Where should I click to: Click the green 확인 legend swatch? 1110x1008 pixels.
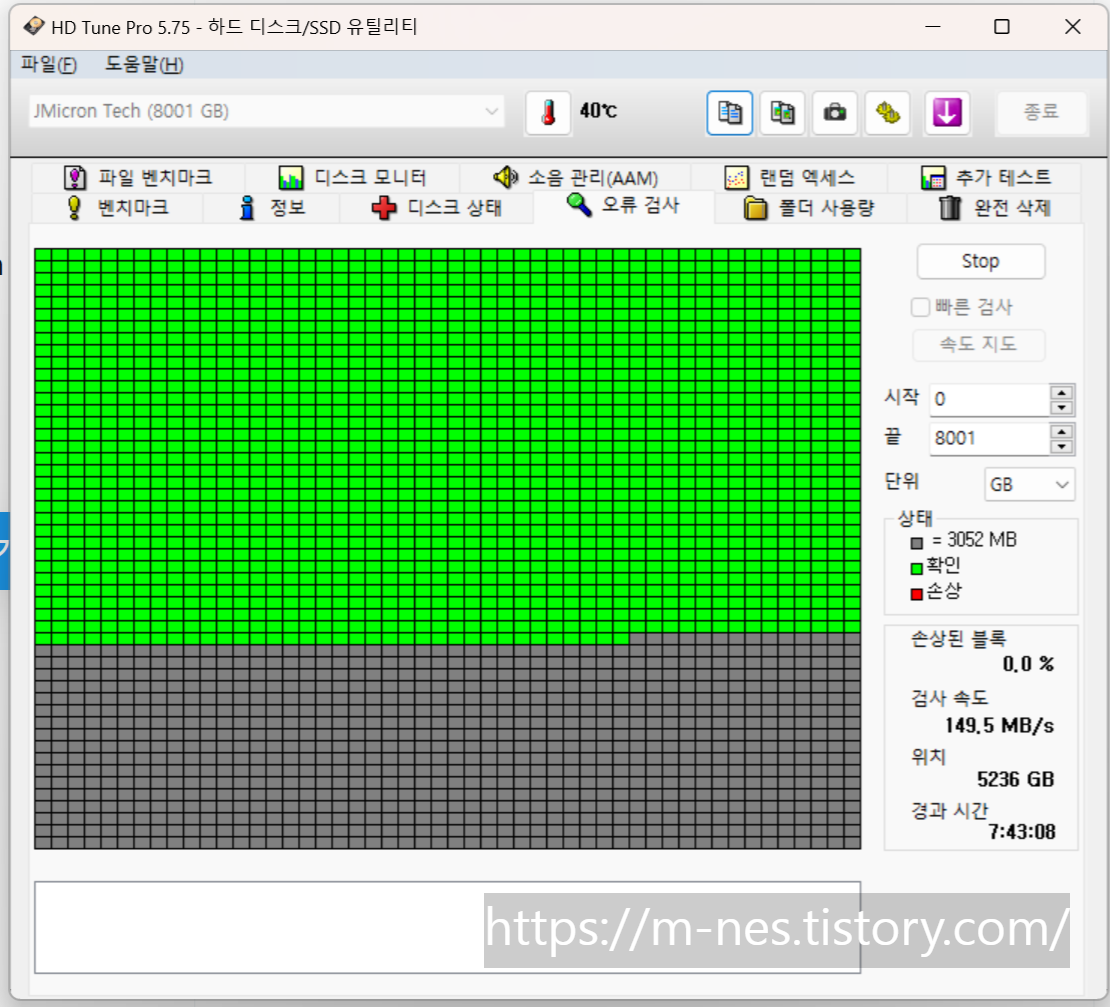pyautogui.click(x=917, y=568)
